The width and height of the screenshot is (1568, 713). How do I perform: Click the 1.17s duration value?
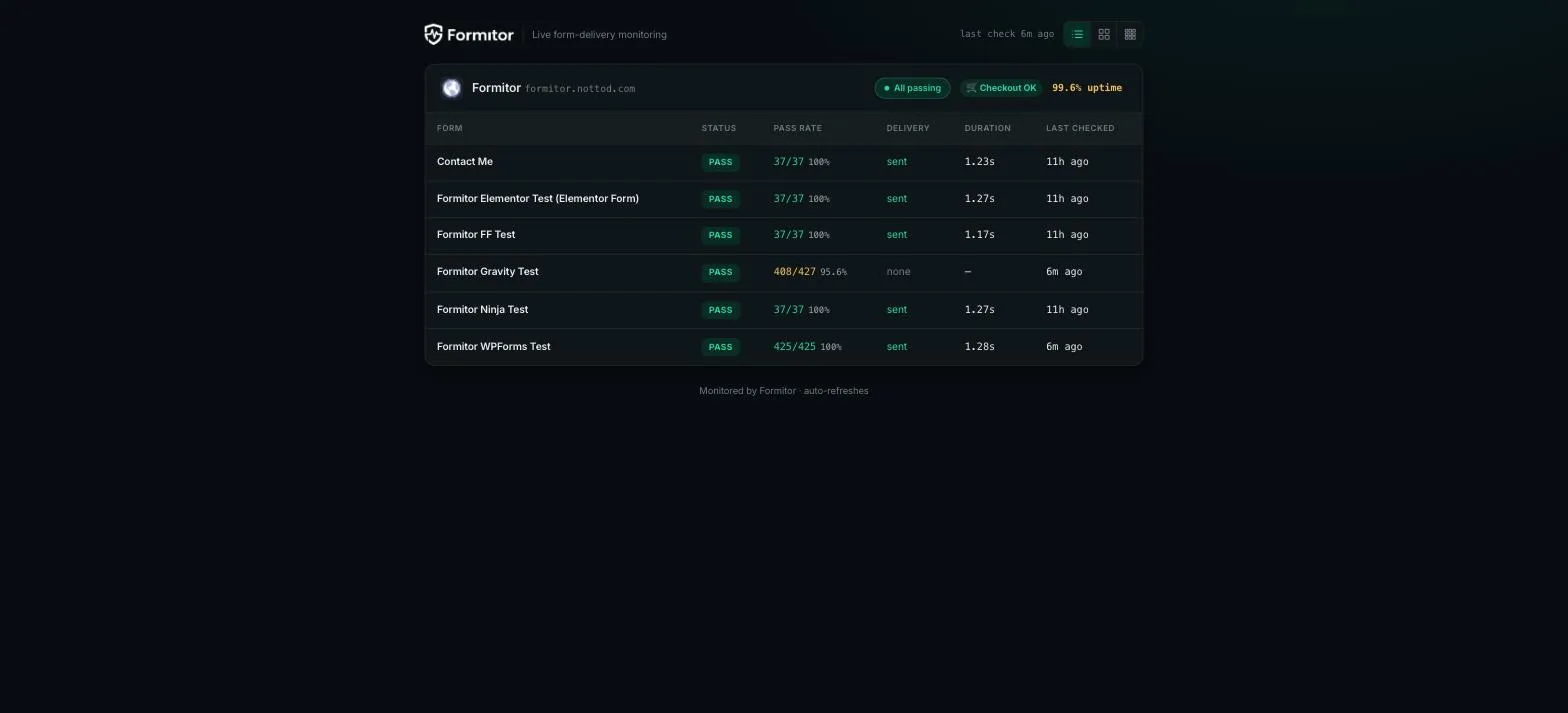point(979,235)
